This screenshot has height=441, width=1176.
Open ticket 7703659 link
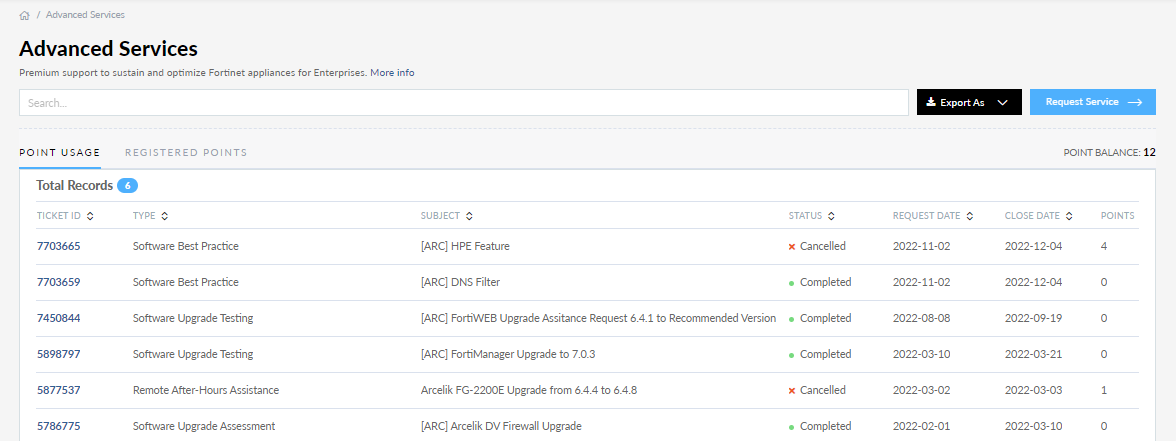pyautogui.click(x=59, y=282)
